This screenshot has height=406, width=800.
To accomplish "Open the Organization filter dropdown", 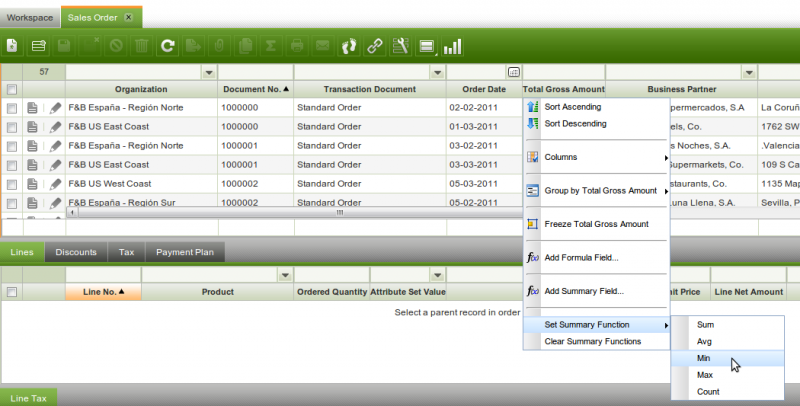I will pos(208,72).
